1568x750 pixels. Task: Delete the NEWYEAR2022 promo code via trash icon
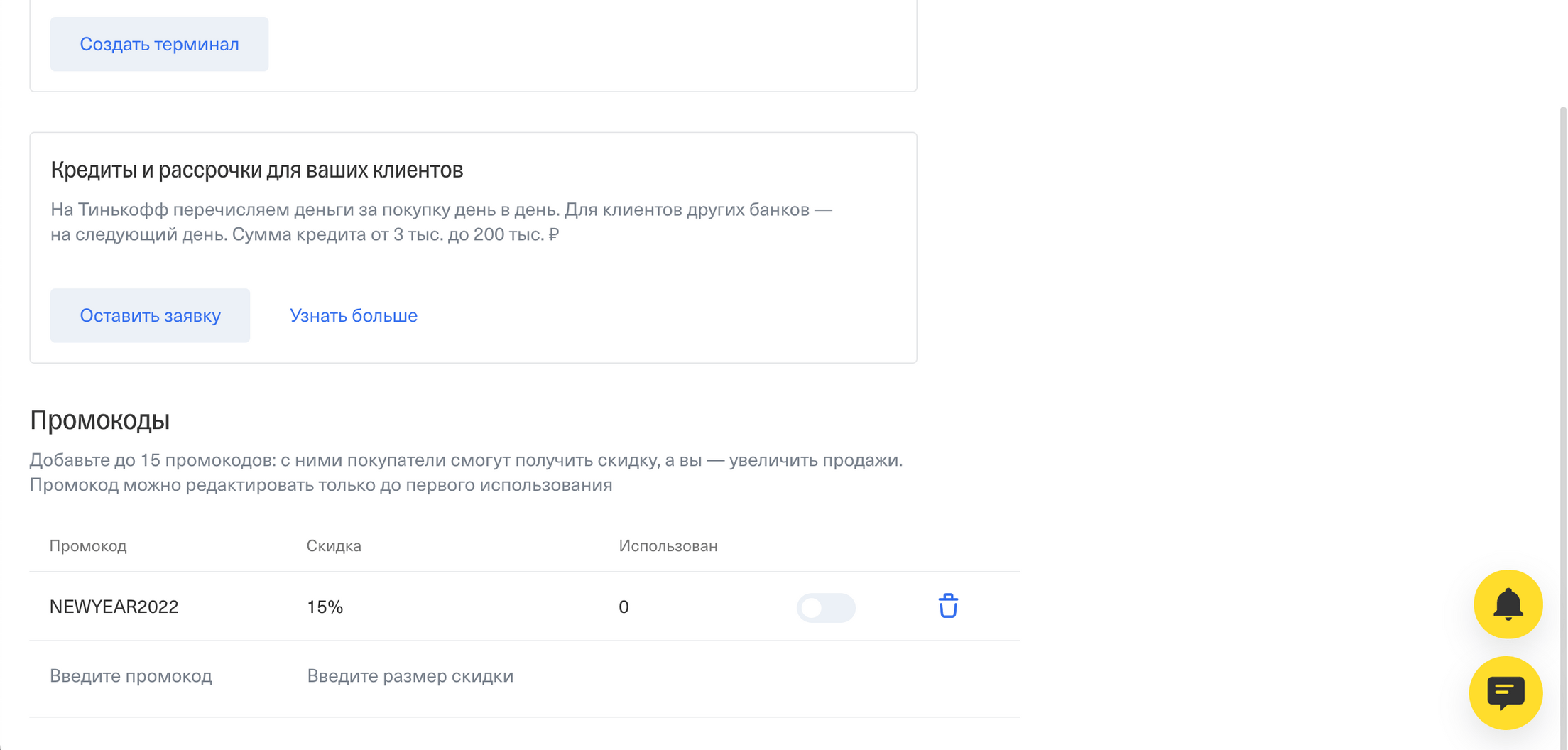[949, 607]
